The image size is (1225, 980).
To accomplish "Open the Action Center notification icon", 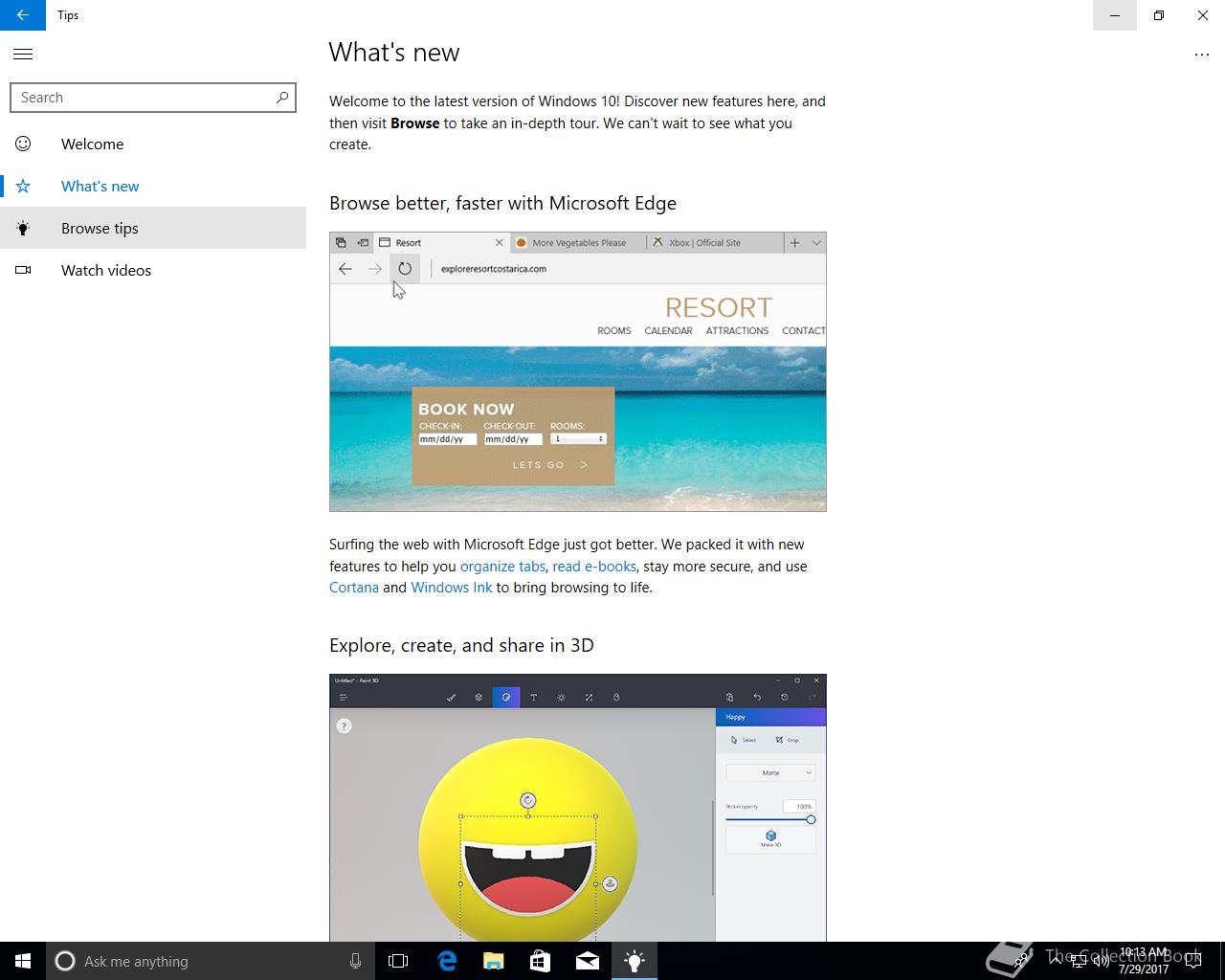I will point(1192,961).
